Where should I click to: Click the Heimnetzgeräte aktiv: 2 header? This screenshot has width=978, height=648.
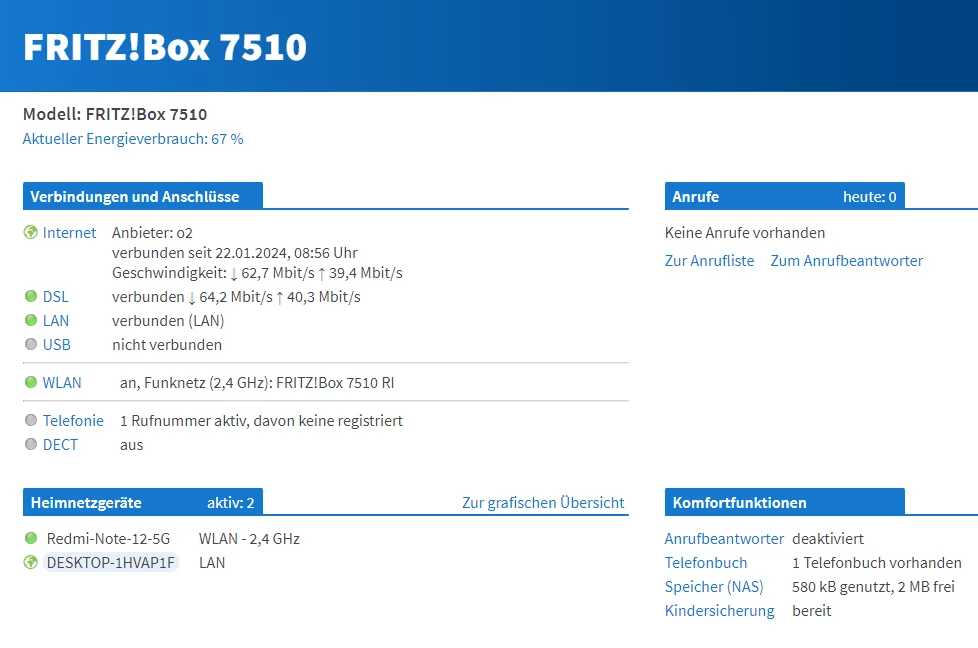(x=143, y=503)
